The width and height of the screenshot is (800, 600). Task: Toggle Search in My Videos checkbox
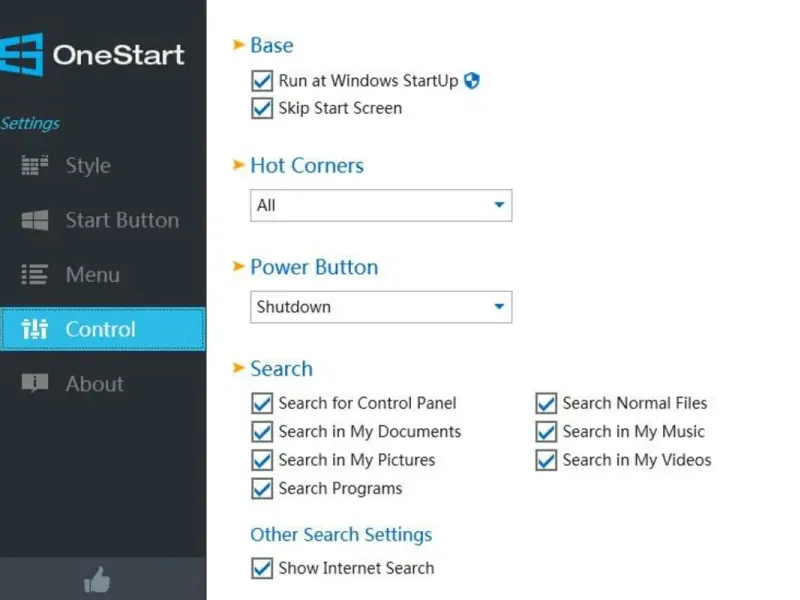click(546, 460)
